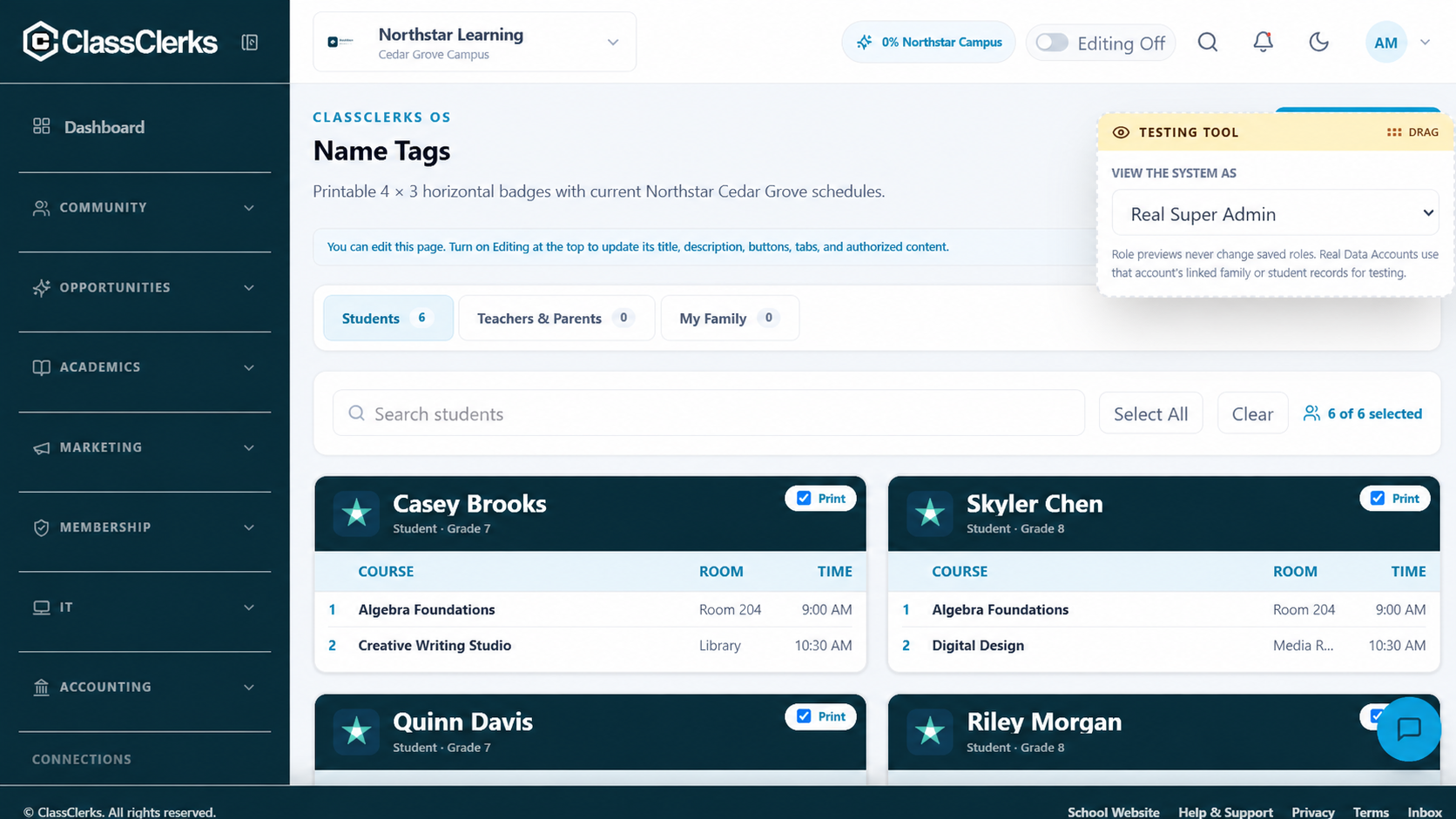Image resolution: width=1456 pixels, height=819 pixels.
Task: Open the School Website link
Action: click(x=1114, y=812)
